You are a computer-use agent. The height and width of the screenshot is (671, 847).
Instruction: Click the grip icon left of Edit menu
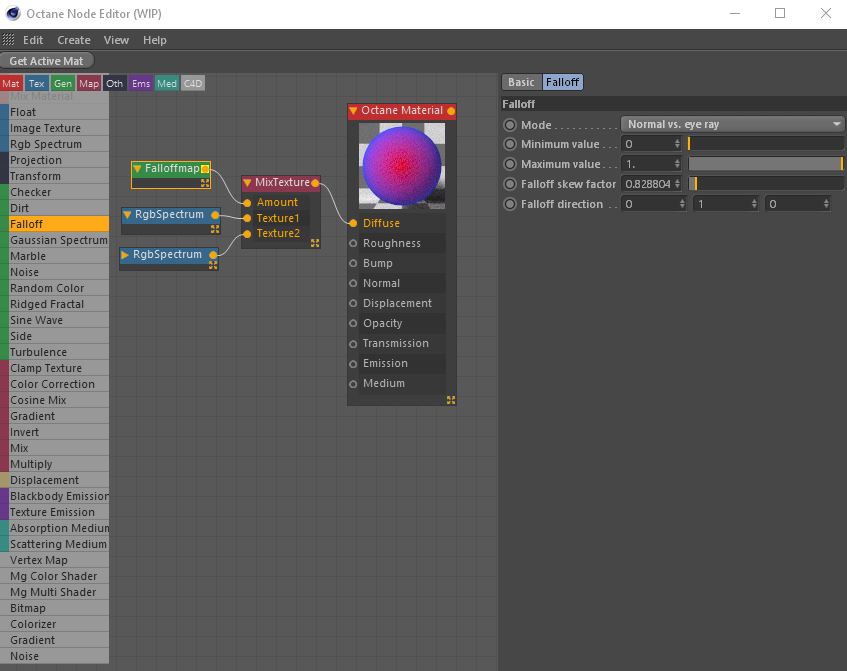[8, 40]
